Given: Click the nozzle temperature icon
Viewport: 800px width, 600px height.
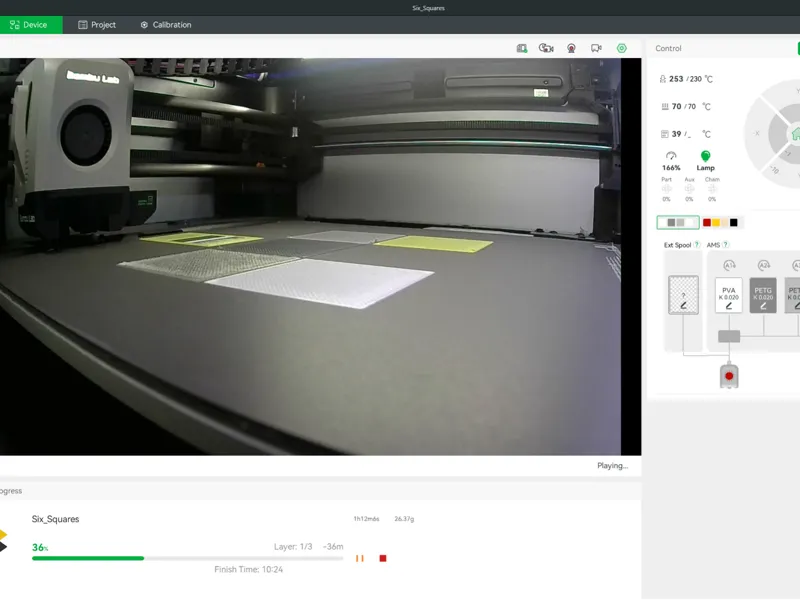Looking at the screenshot, I should tap(662, 79).
